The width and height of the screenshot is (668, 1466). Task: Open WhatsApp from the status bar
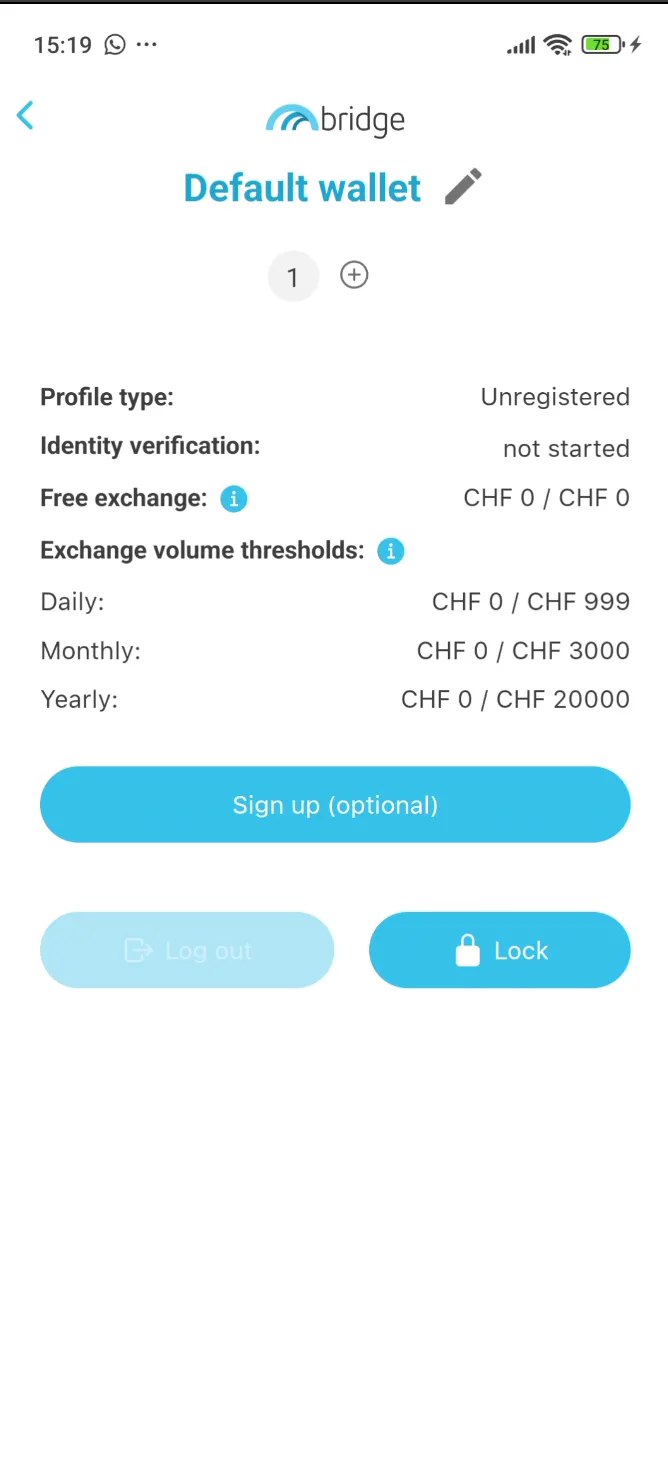(x=113, y=44)
